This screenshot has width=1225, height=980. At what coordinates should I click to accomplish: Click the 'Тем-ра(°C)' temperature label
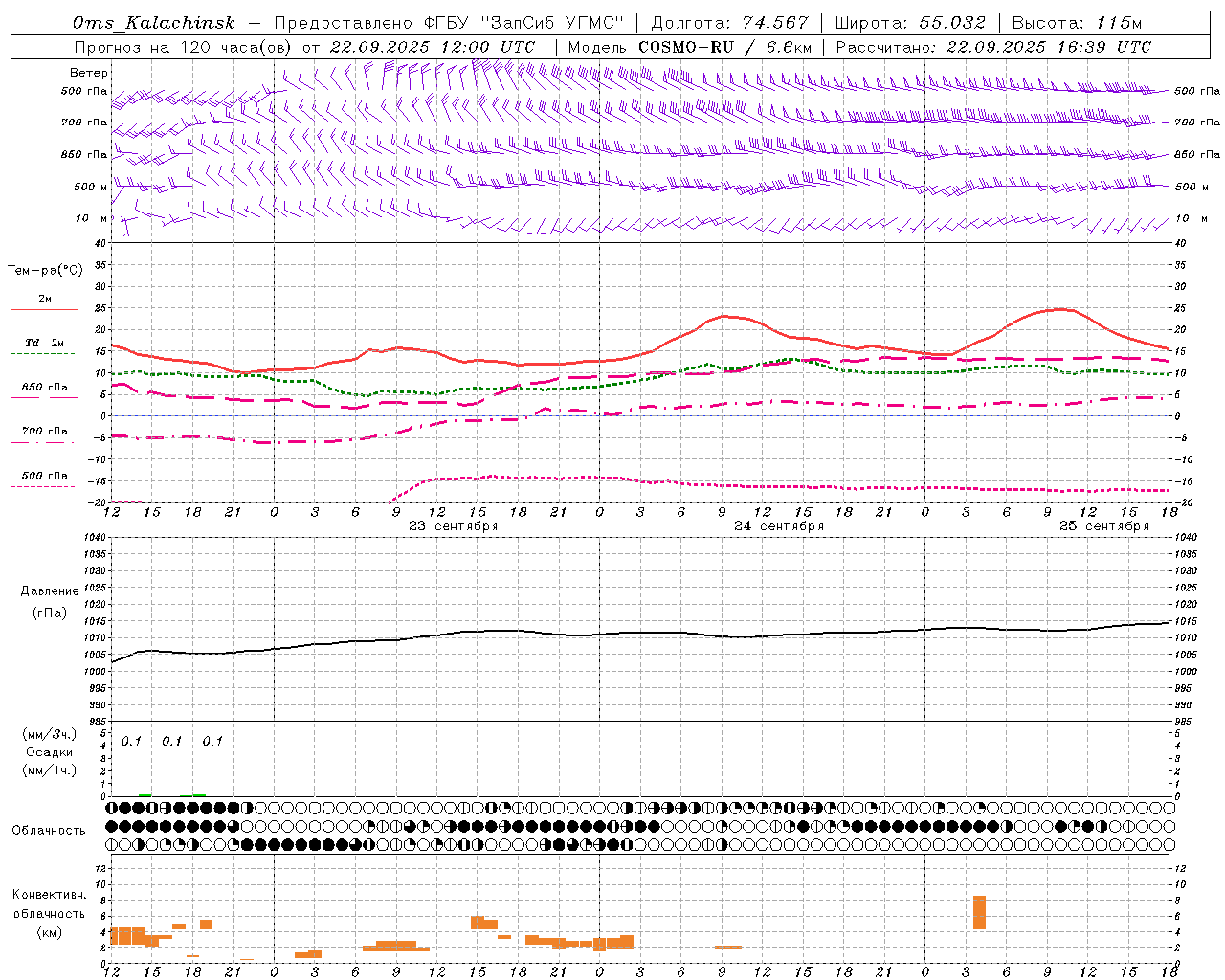click(x=45, y=271)
